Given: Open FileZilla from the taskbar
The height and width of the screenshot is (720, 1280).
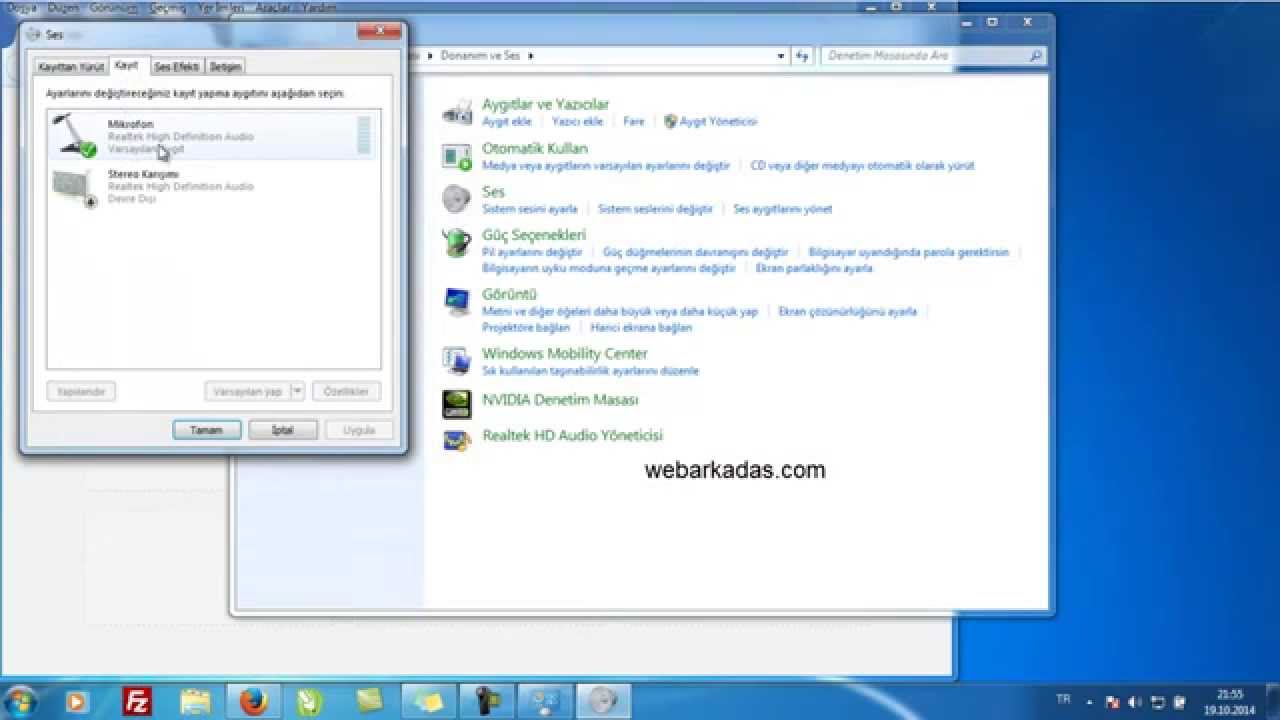Looking at the screenshot, I should 137,701.
